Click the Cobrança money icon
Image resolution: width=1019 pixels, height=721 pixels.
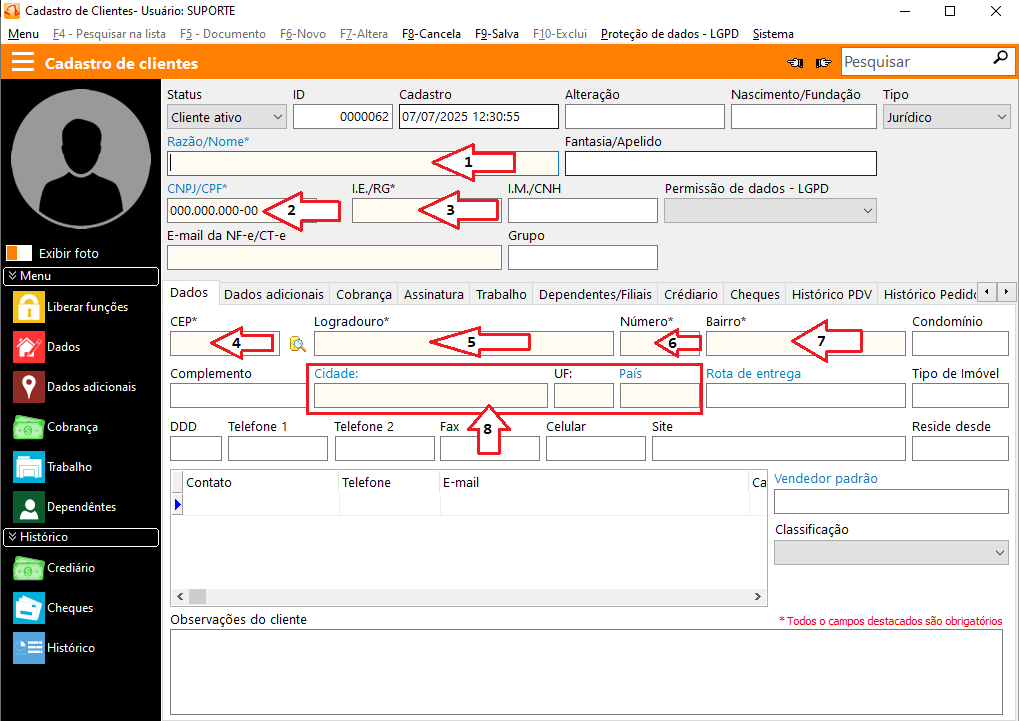[29, 427]
